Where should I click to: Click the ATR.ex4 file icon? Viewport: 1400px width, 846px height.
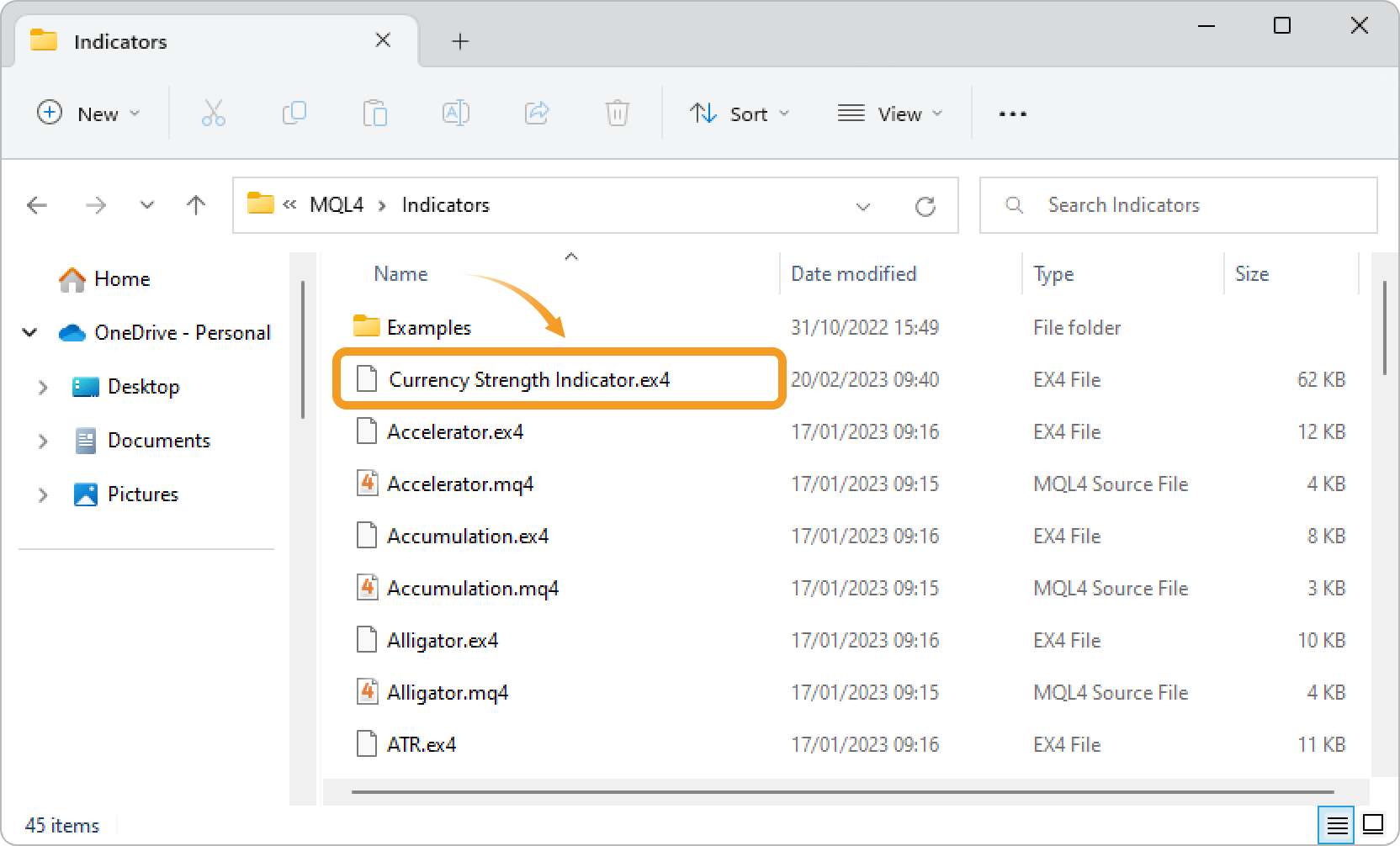click(x=367, y=743)
